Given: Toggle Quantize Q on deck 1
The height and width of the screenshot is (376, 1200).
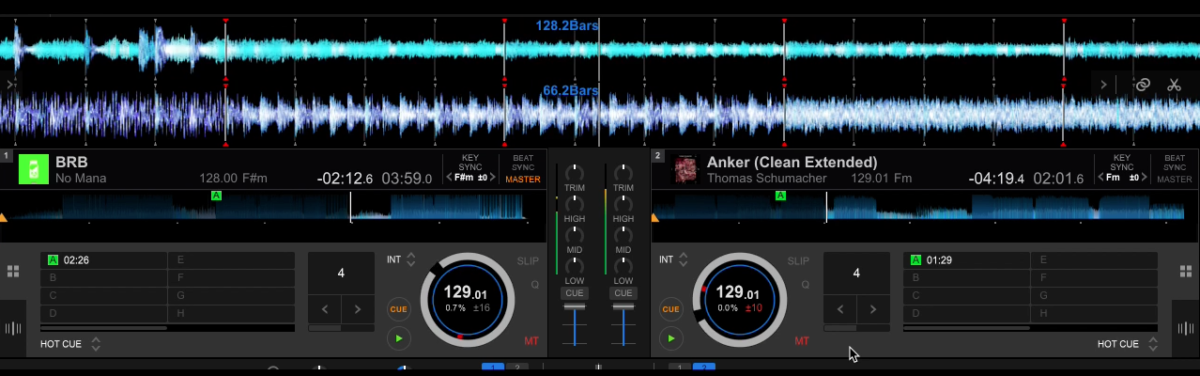Looking at the screenshot, I should [535, 284].
